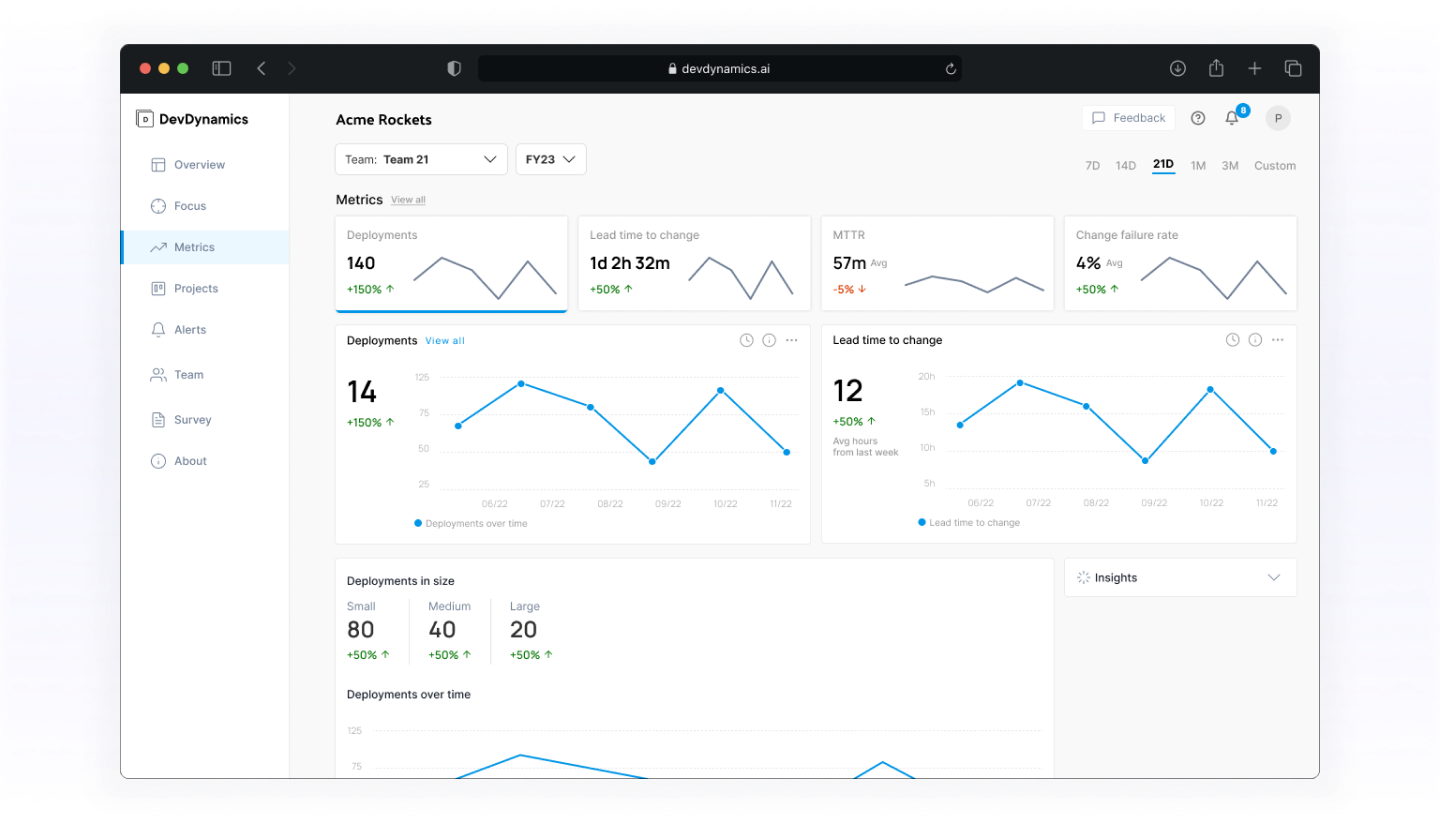
Task: Expand the FY23 fiscal year selector
Action: coord(550,159)
